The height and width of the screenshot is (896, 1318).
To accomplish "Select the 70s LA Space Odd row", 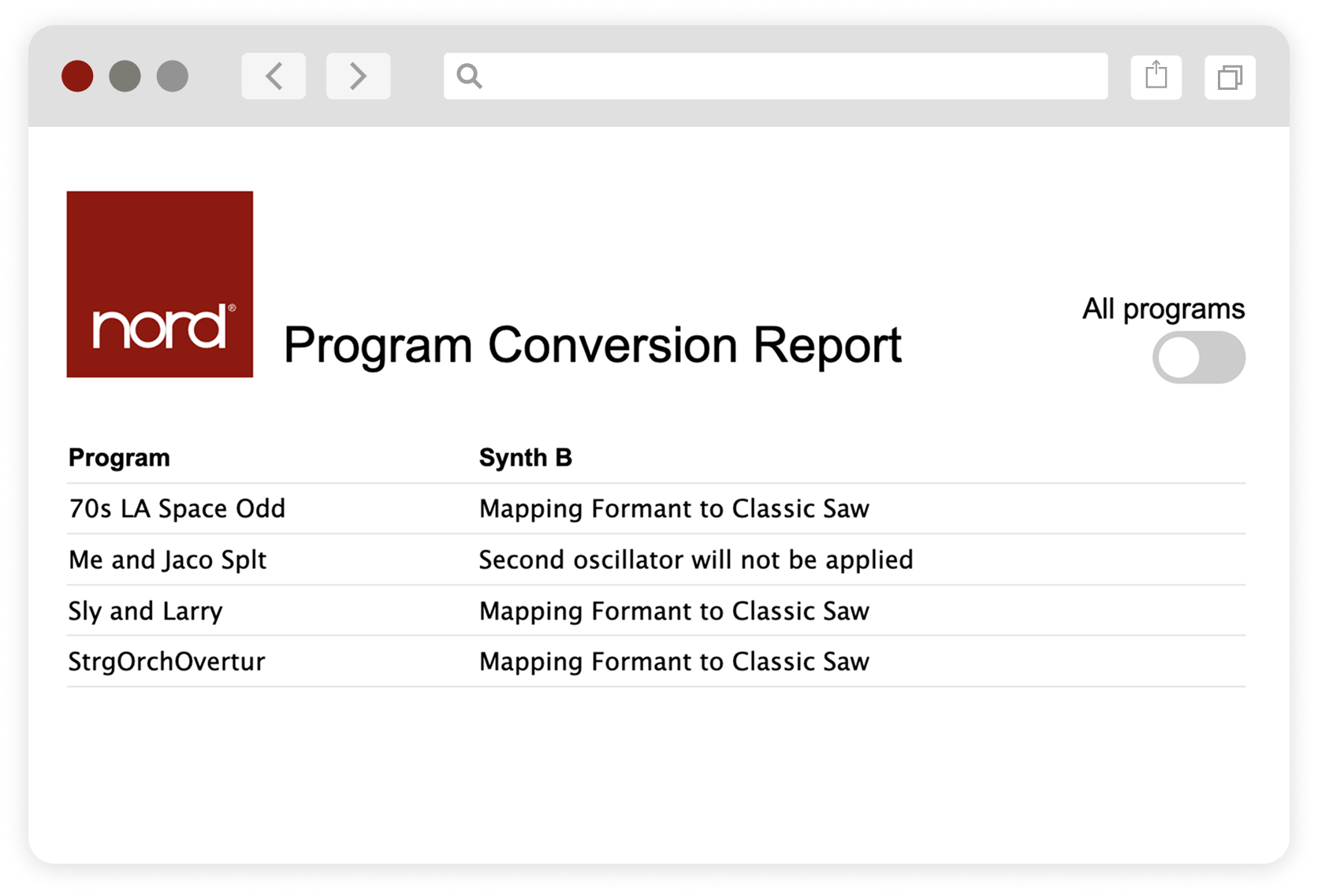I will [656, 509].
